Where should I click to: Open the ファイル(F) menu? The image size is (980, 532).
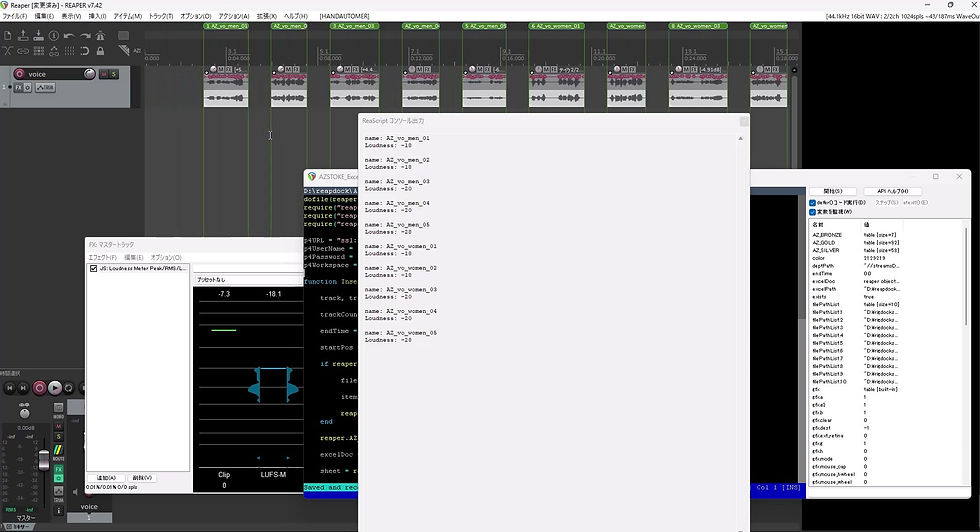pyautogui.click(x=15, y=16)
